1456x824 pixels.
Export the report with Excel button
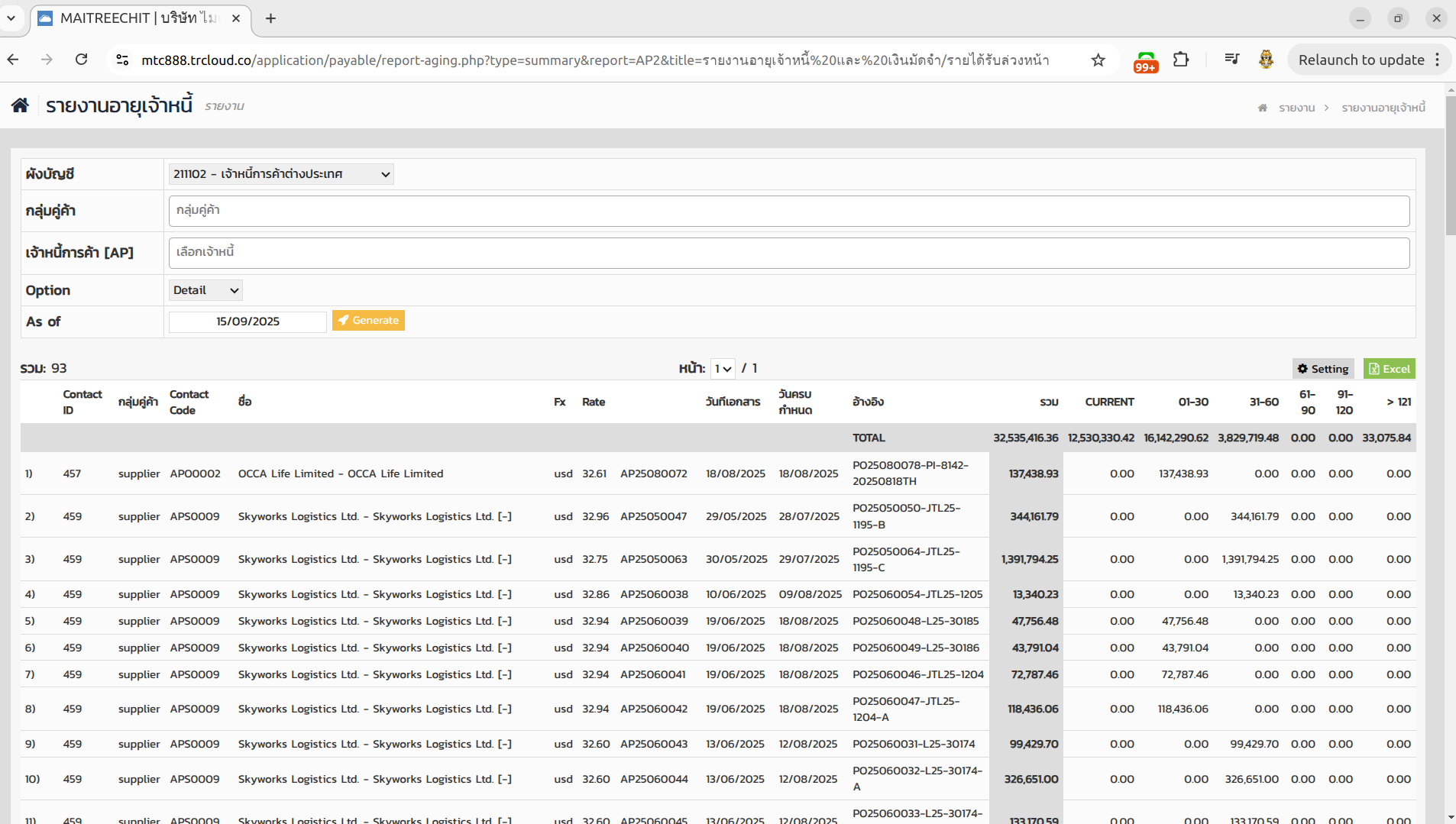(x=1389, y=369)
